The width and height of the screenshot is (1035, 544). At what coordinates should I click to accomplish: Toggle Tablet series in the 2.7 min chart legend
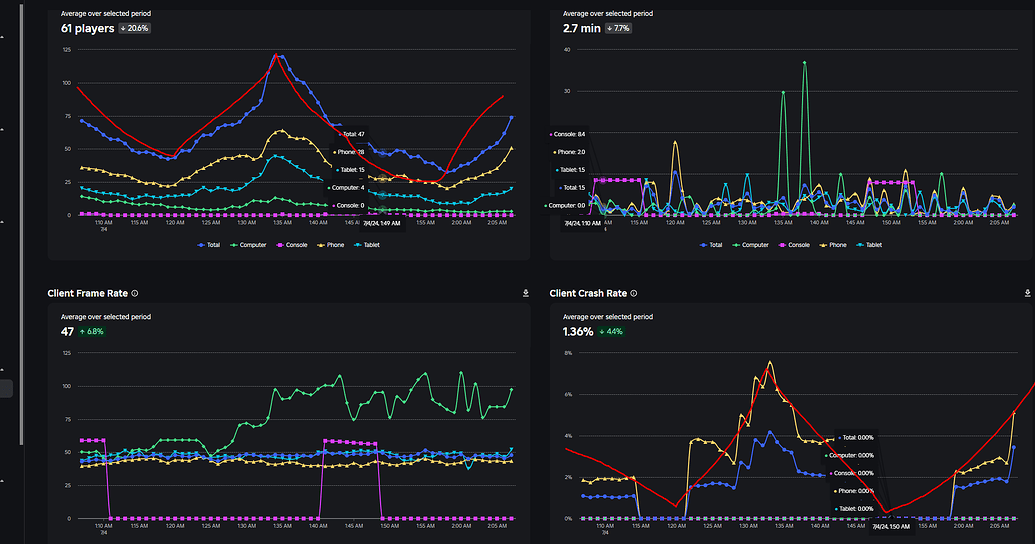tap(869, 245)
